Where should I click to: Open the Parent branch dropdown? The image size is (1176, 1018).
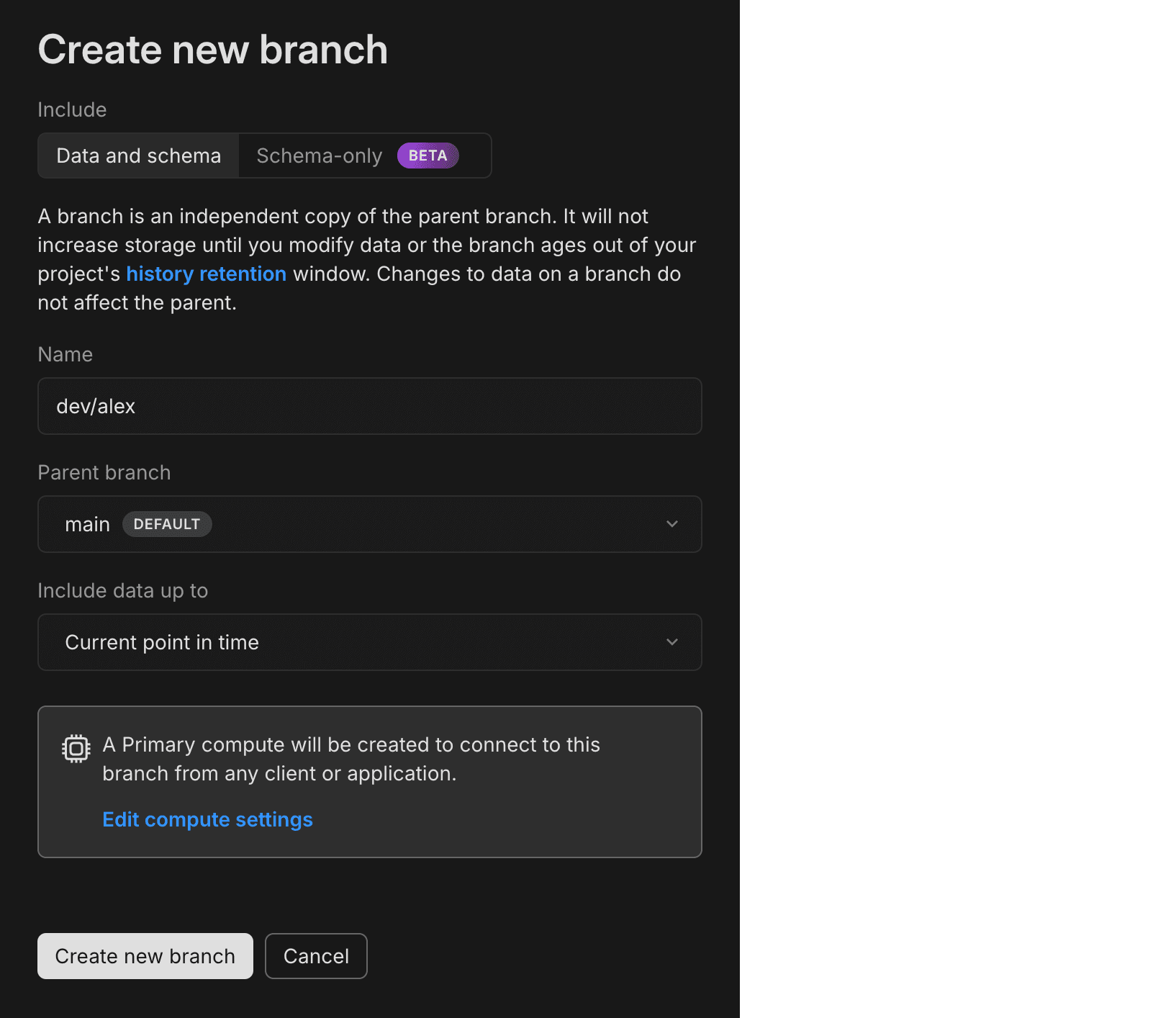(369, 524)
